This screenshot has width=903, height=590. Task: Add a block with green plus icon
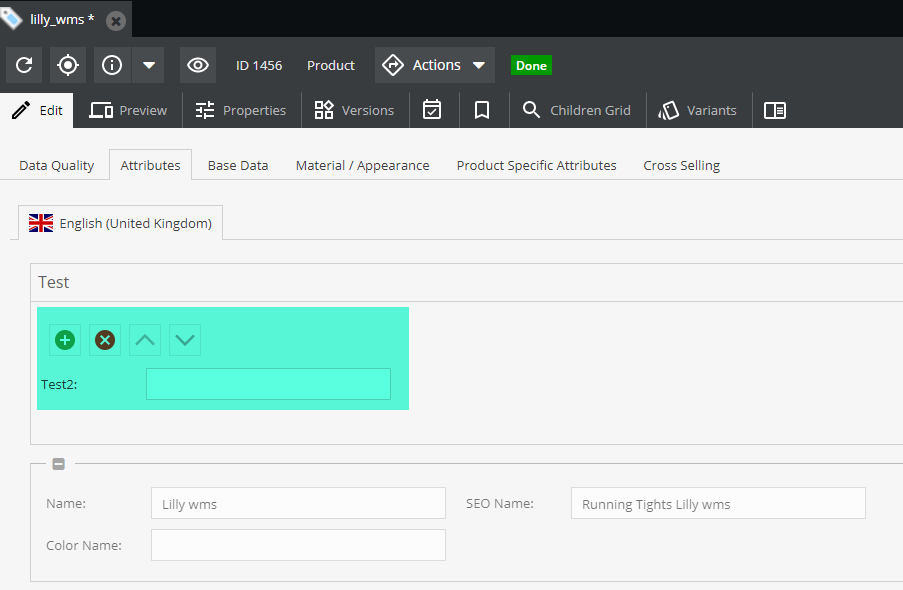click(x=65, y=340)
